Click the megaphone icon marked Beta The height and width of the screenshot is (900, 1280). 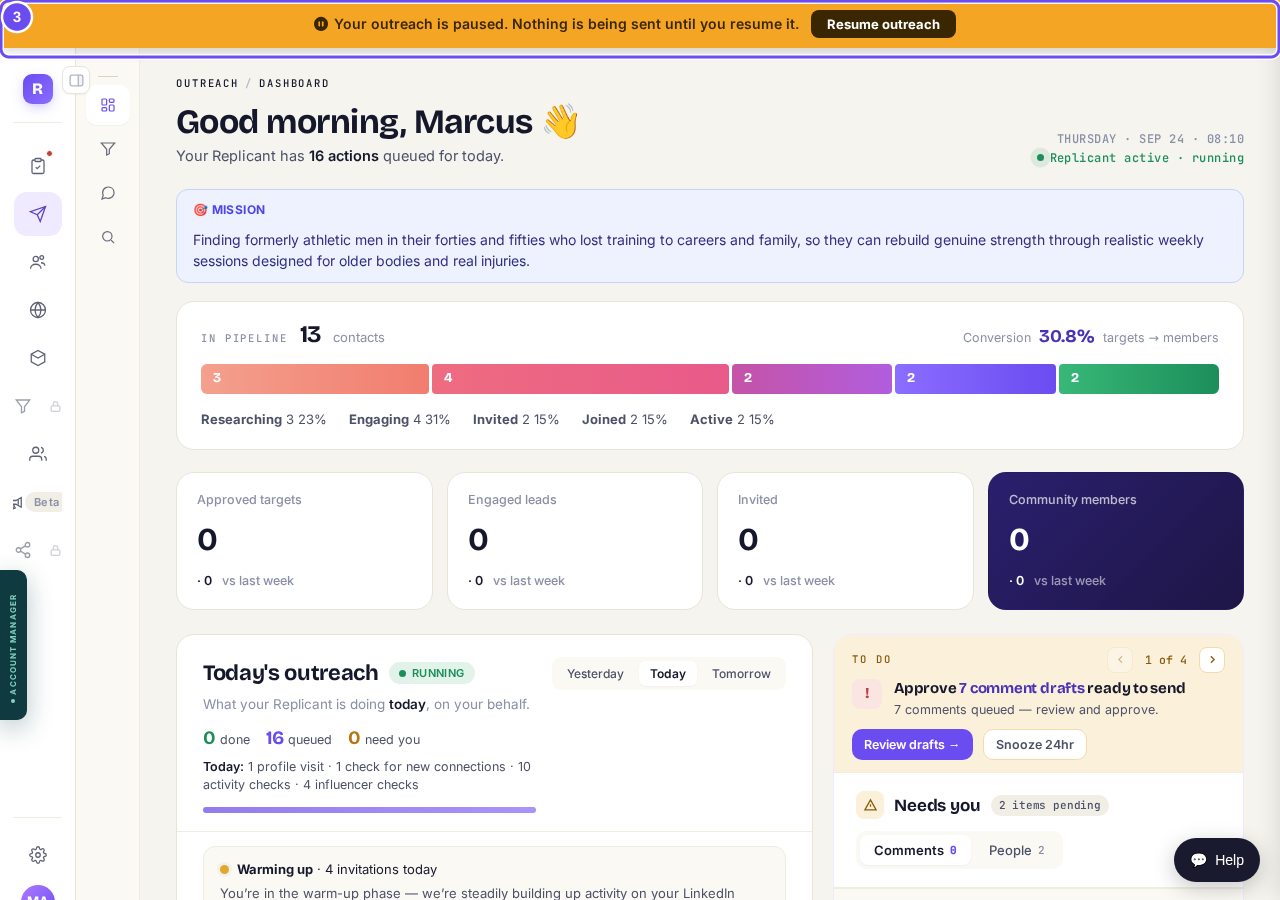pyautogui.click(x=18, y=502)
